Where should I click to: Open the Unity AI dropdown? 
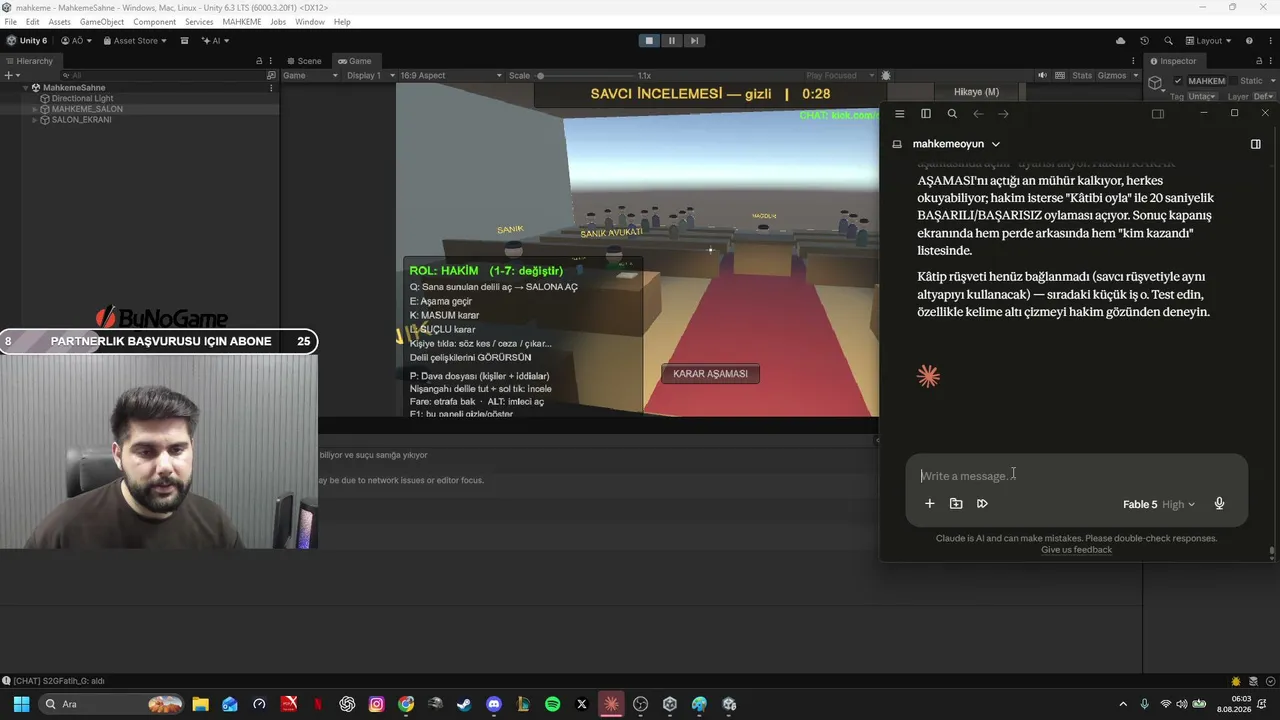pyautogui.click(x=216, y=41)
